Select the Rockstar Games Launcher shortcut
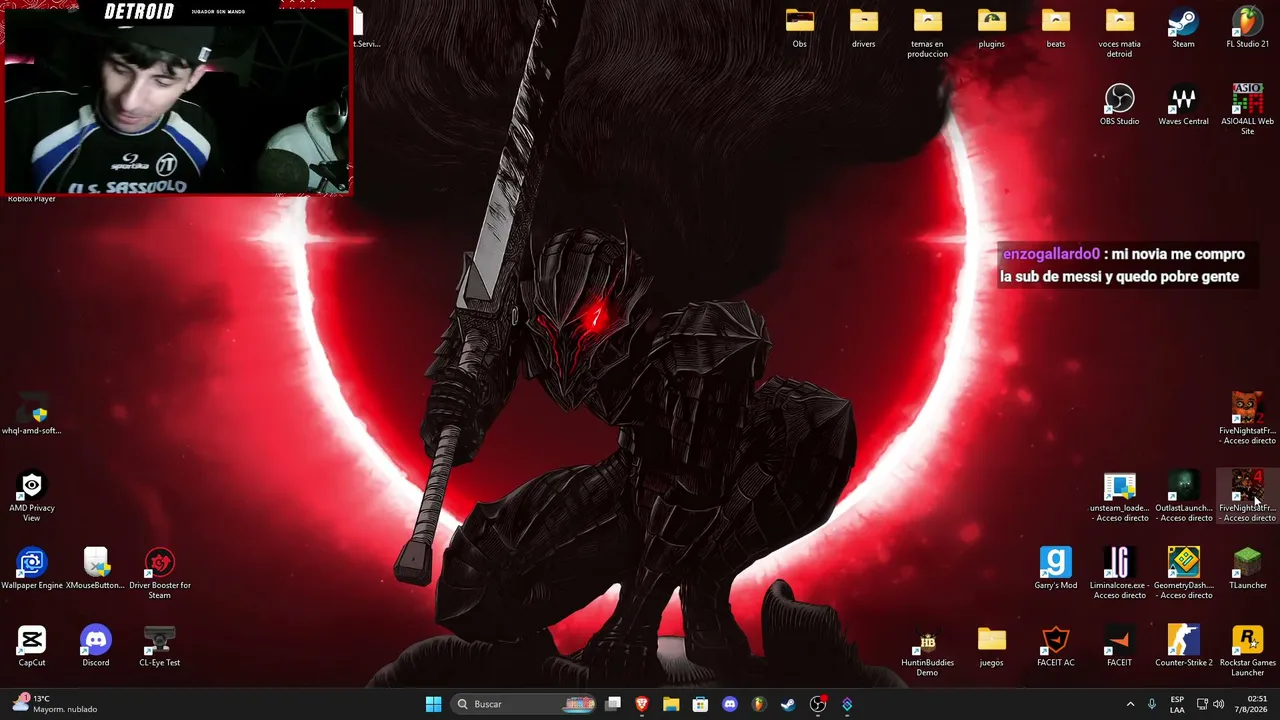Screen dimensions: 1280x720 tap(1247, 651)
